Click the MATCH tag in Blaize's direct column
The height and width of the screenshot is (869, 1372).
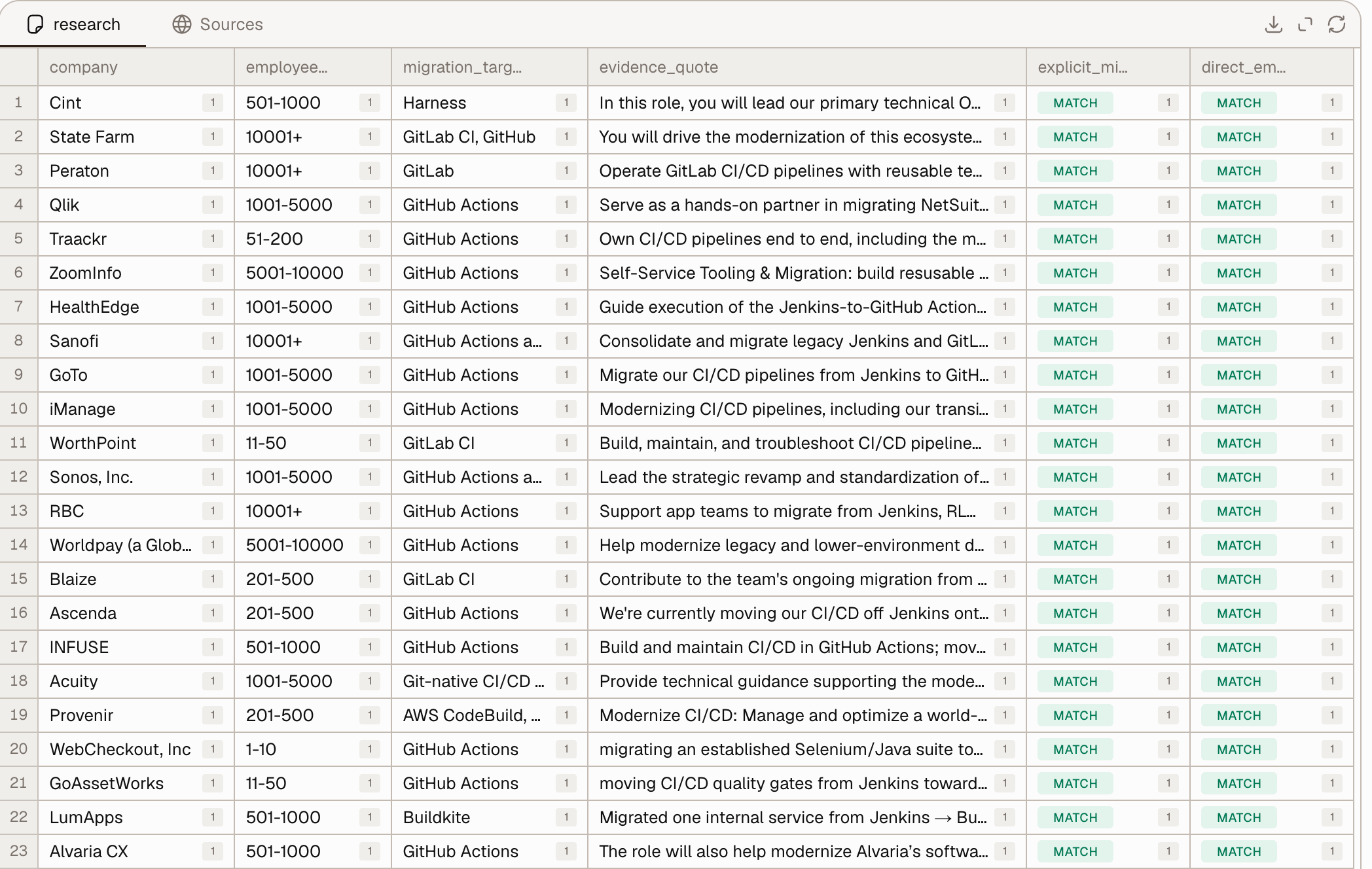click(1239, 579)
